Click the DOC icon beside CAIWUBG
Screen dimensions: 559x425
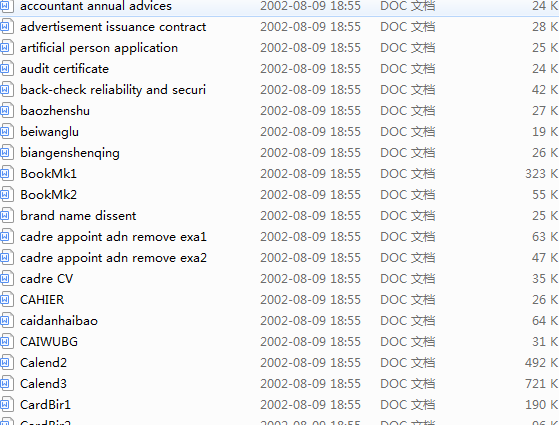6,342
